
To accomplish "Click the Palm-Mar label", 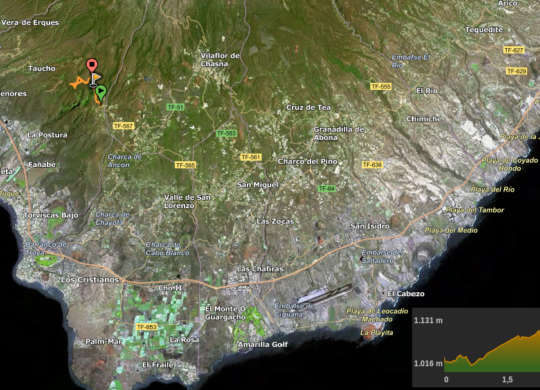I will point(103,342).
